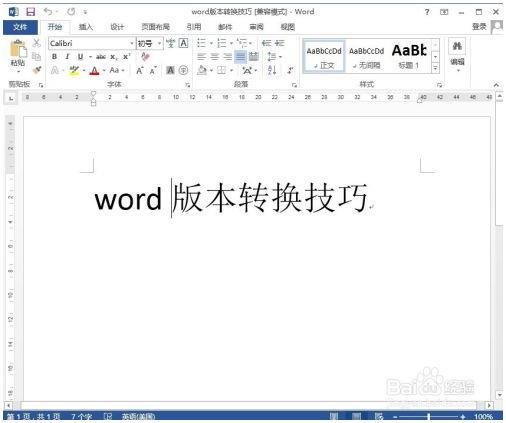Select the Format Painter brush

click(x=37, y=70)
